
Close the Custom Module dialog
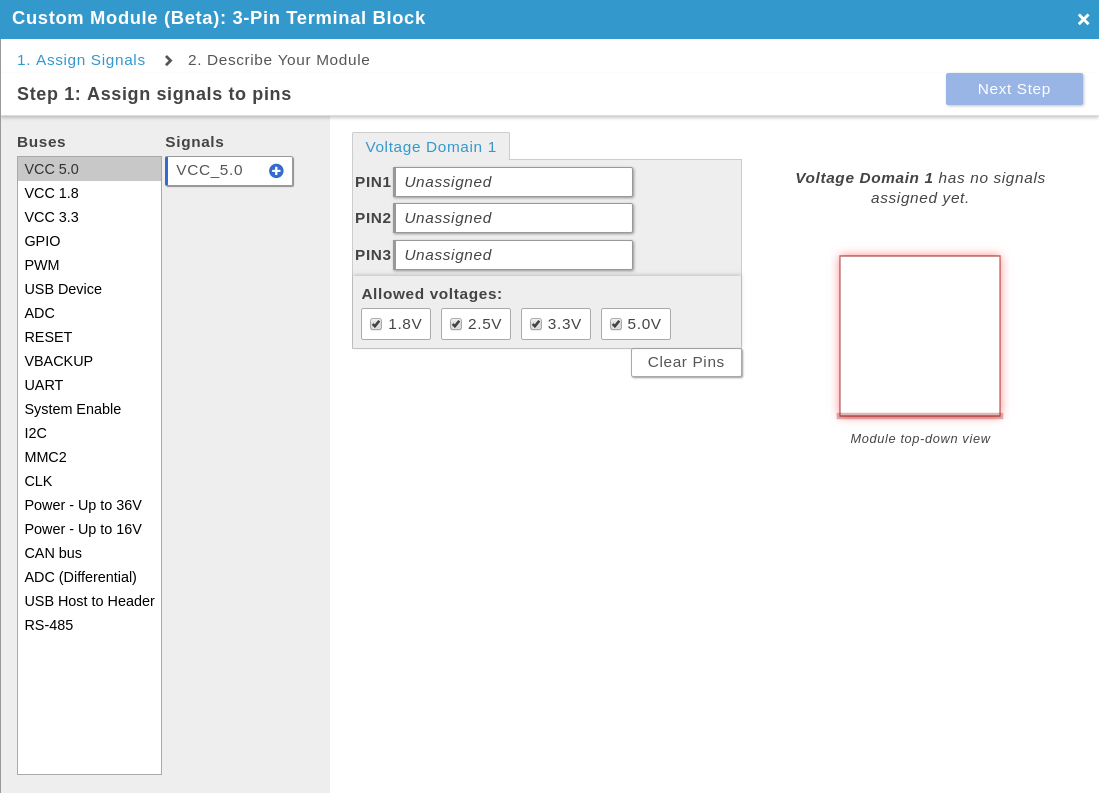click(1083, 20)
